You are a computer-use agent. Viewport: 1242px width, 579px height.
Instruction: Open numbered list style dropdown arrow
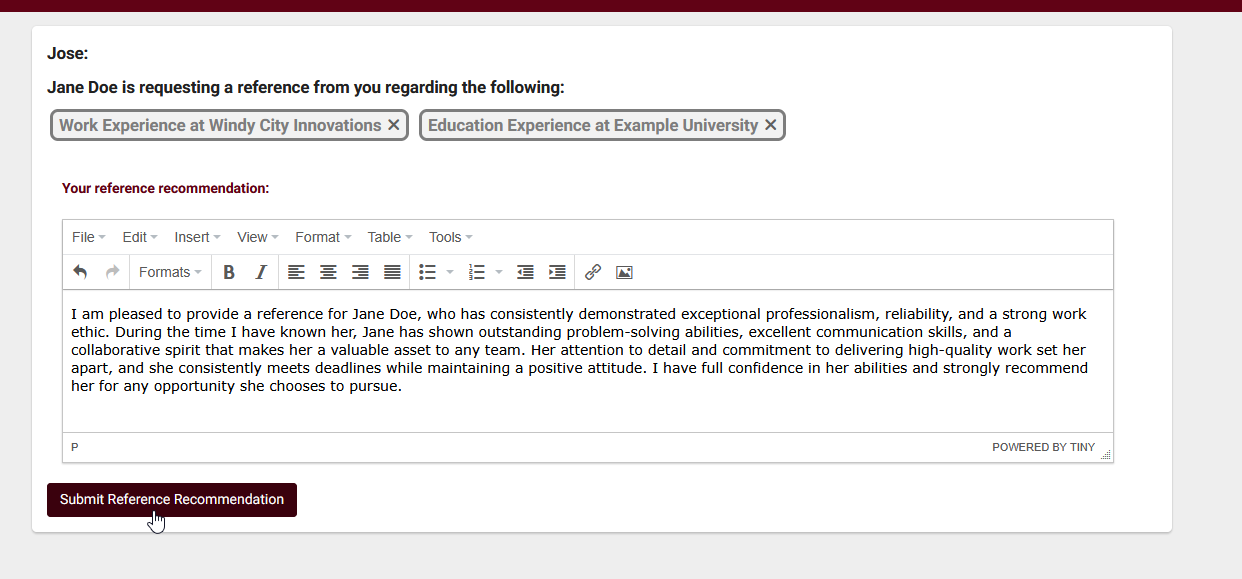pyautogui.click(x=499, y=272)
